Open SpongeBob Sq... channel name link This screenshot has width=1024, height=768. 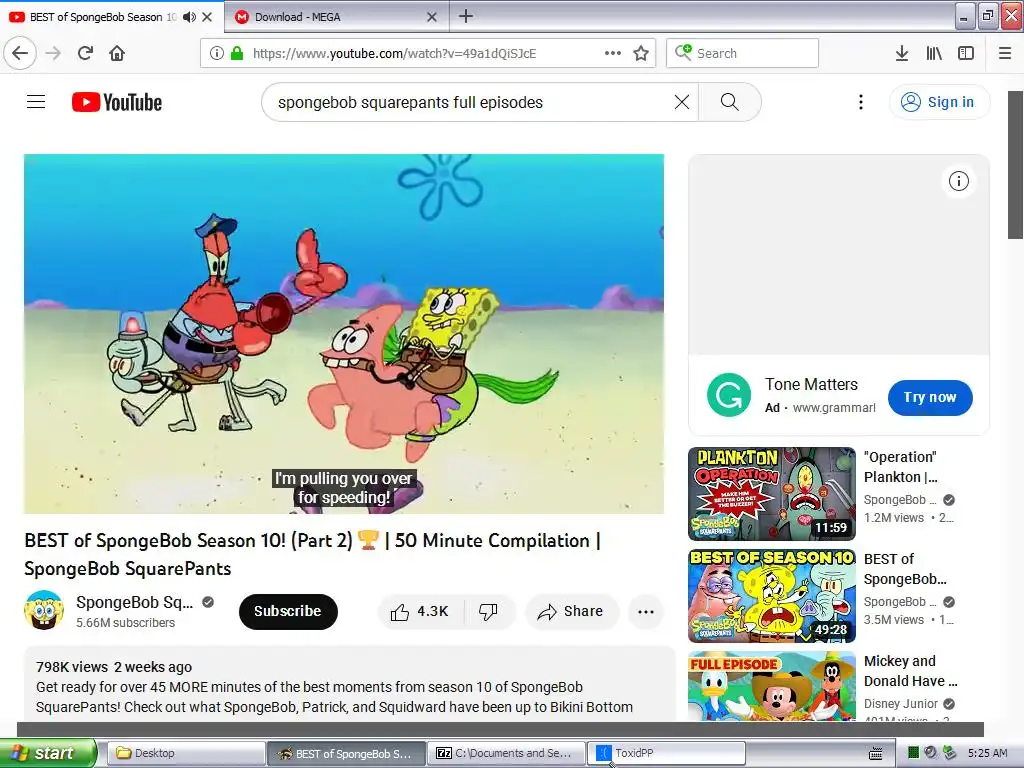(135, 602)
